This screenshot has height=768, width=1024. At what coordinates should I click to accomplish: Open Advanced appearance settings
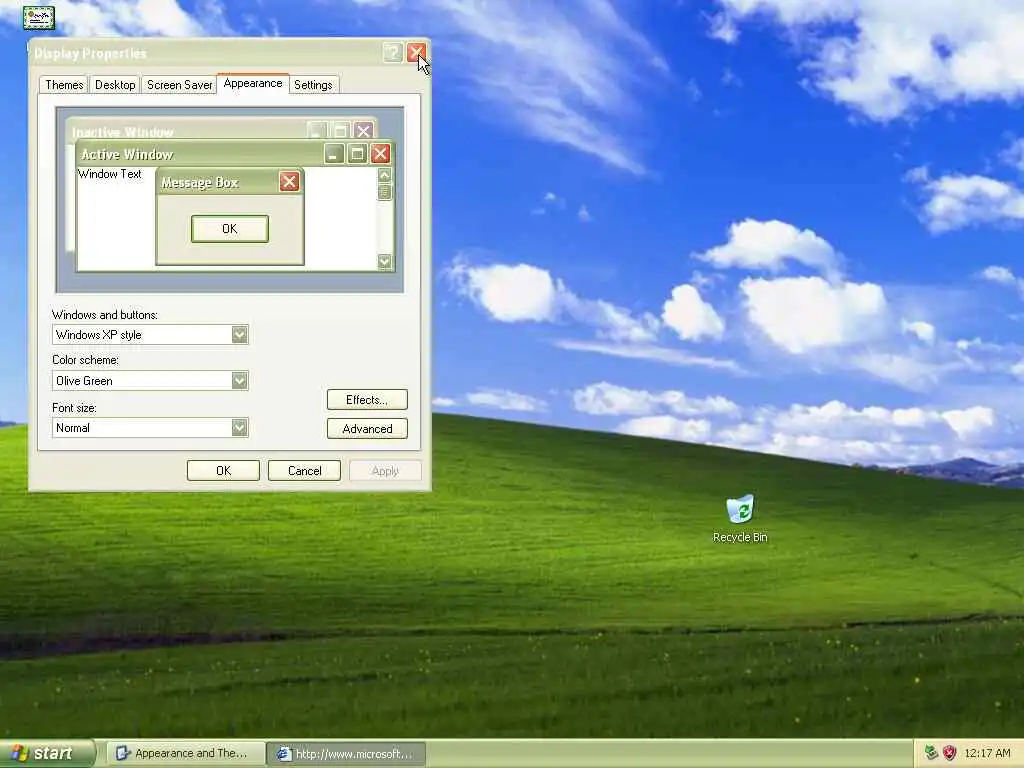[367, 429]
